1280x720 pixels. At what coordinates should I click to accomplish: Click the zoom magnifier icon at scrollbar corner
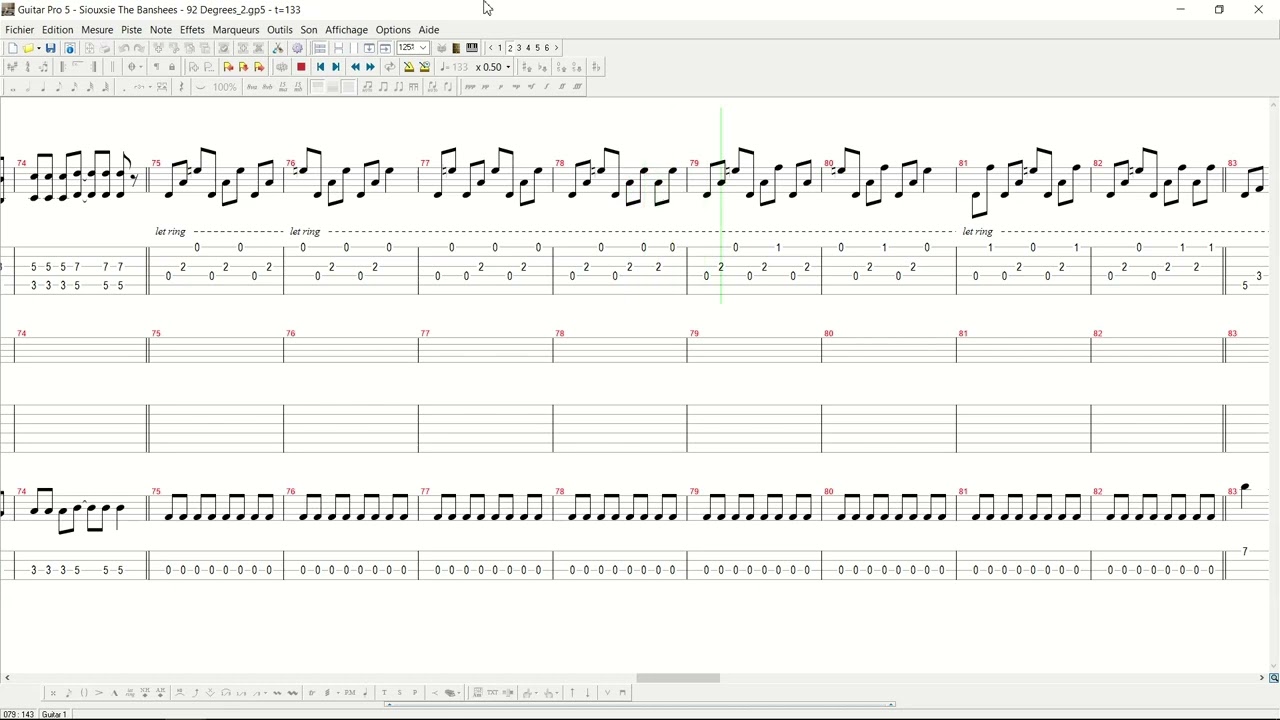point(1273,678)
